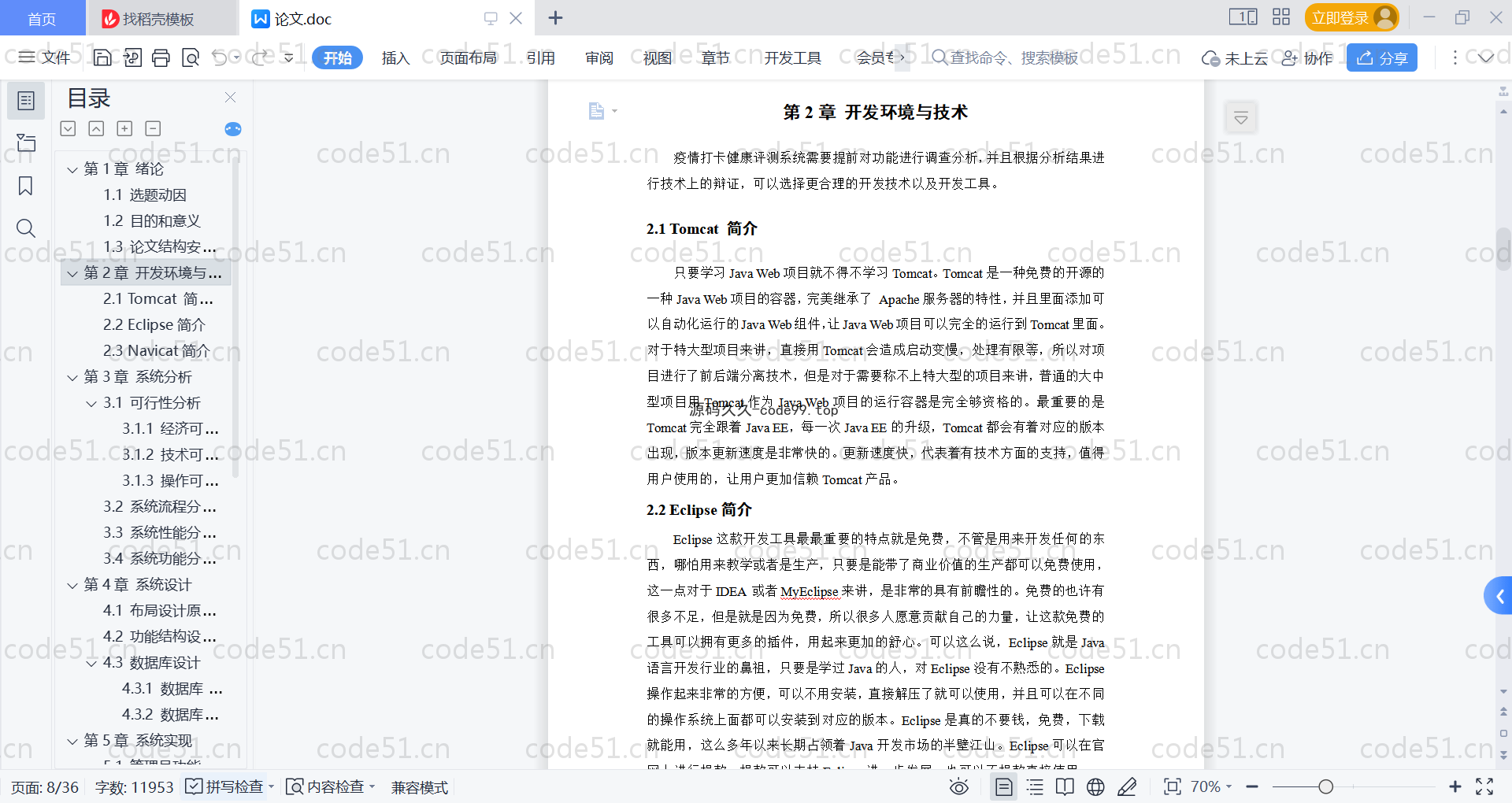Close the 目录 panel
Screen dimensions: 1512x803
[x=230, y=98]
